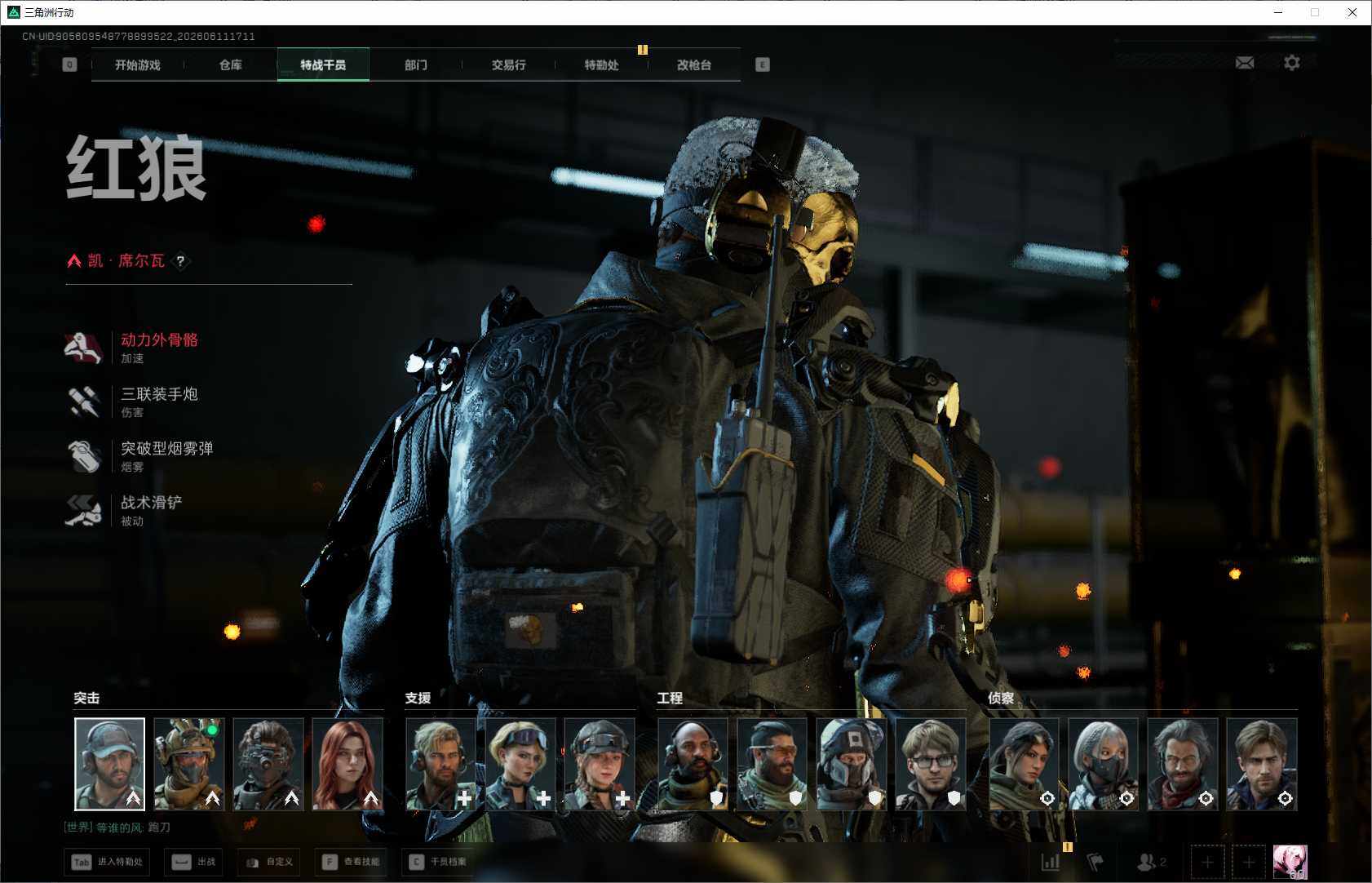
Task: Go to the 交易行 tab
Action: pyautogui.click(x=509, y=64)
